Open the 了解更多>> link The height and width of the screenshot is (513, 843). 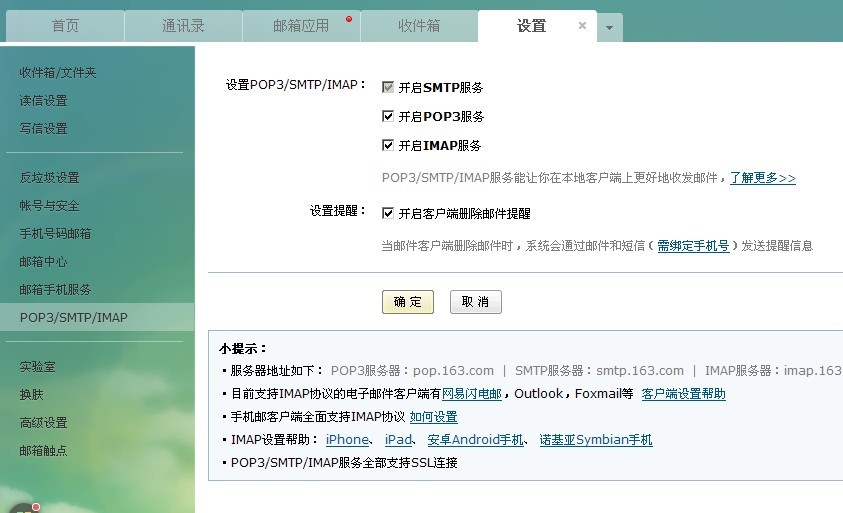762,178
